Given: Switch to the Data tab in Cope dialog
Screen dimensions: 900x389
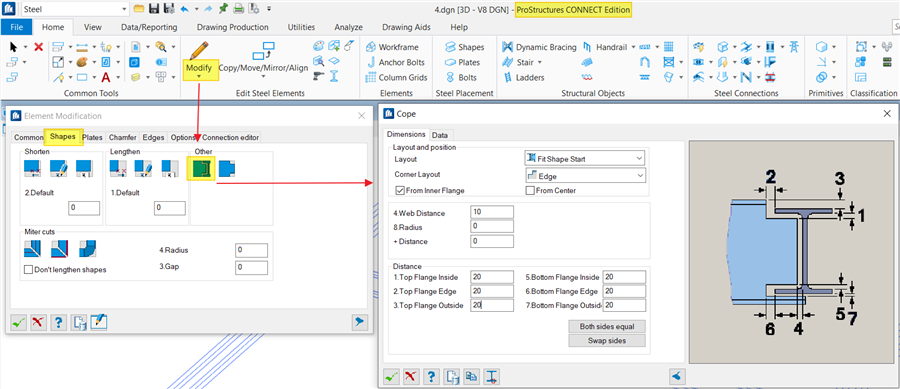Looking at the screenshot, I should 440,135.
